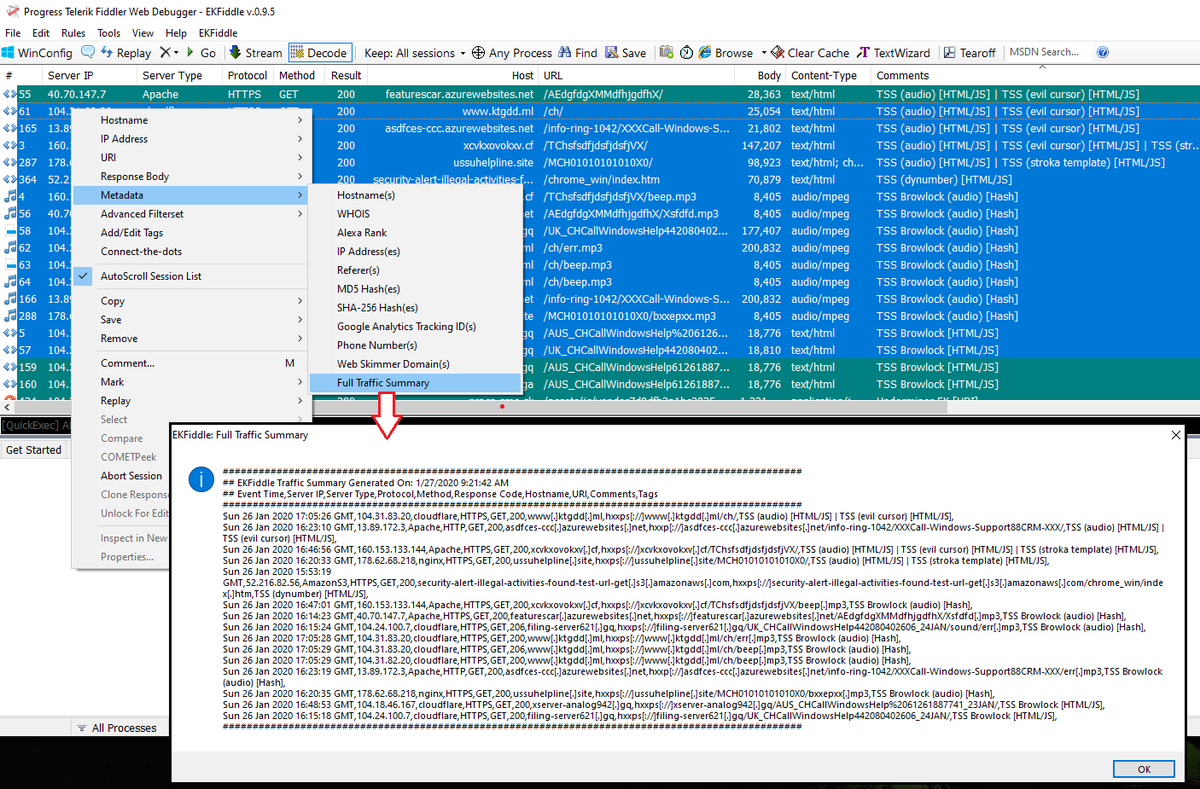Select WHOIS in Metadata submenu
The width and height of the screenshot is (1200, 789).
pos(415,214)
